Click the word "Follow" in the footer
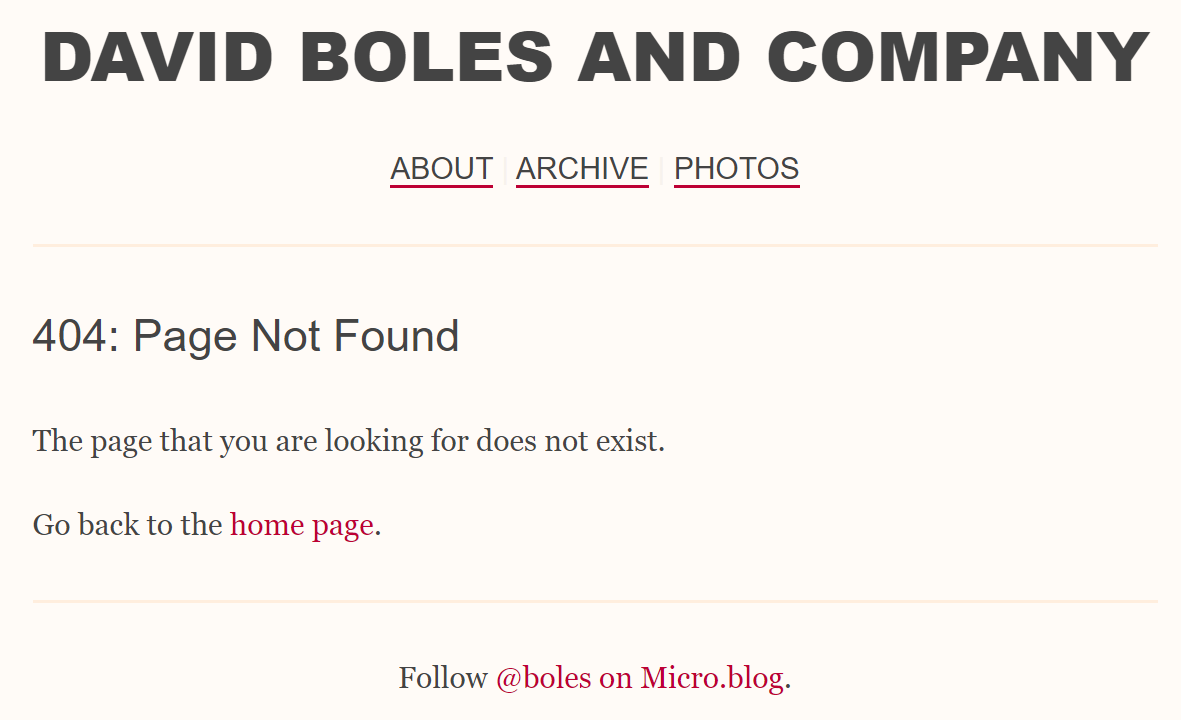Viewport: 1181px width, 720px height. pos(443,678)
